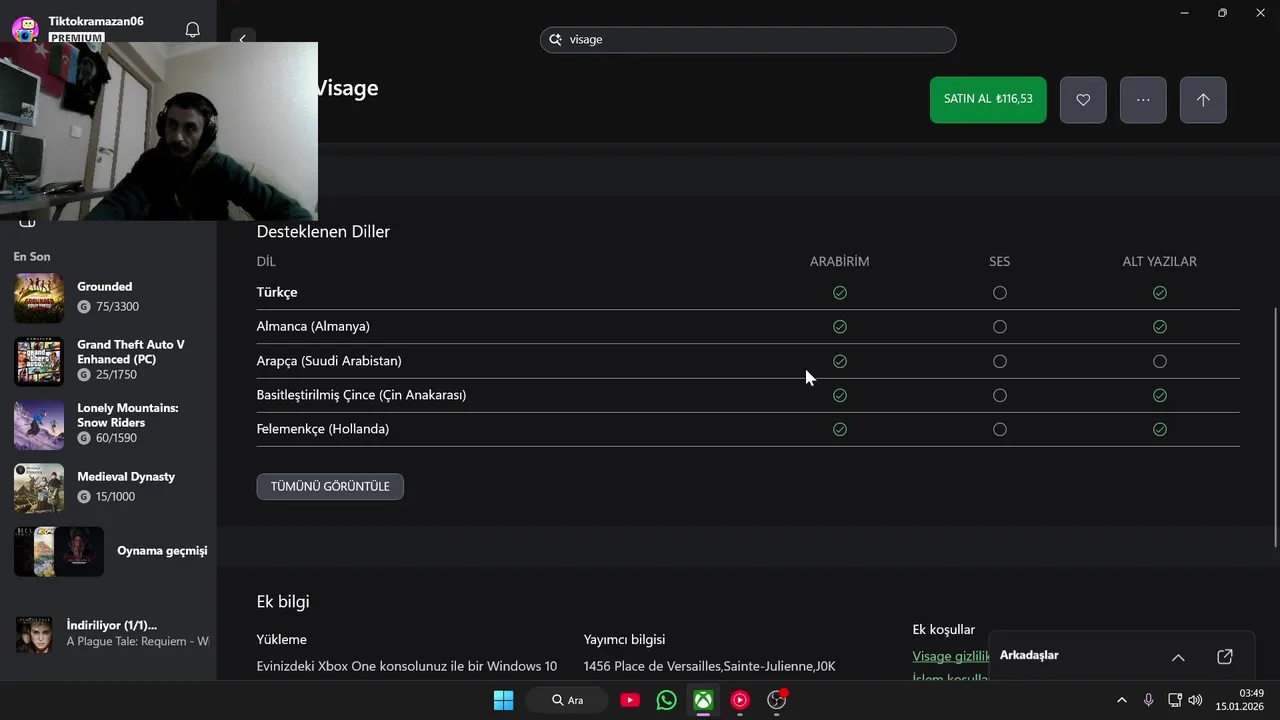Expand the Arkadaşlar panel chevron
Screen dimensions: 1280x720
click(x=1178, y=657)
